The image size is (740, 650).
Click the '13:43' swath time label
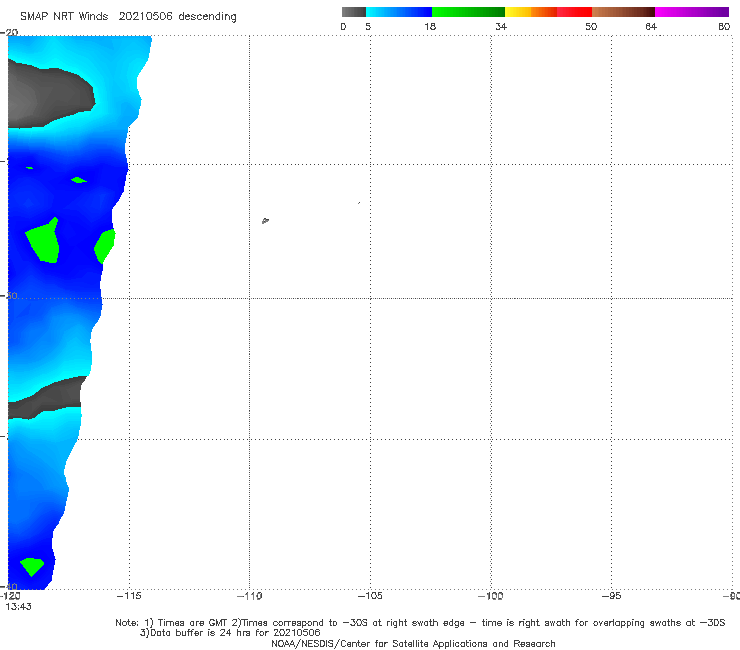tap(18, 607)
